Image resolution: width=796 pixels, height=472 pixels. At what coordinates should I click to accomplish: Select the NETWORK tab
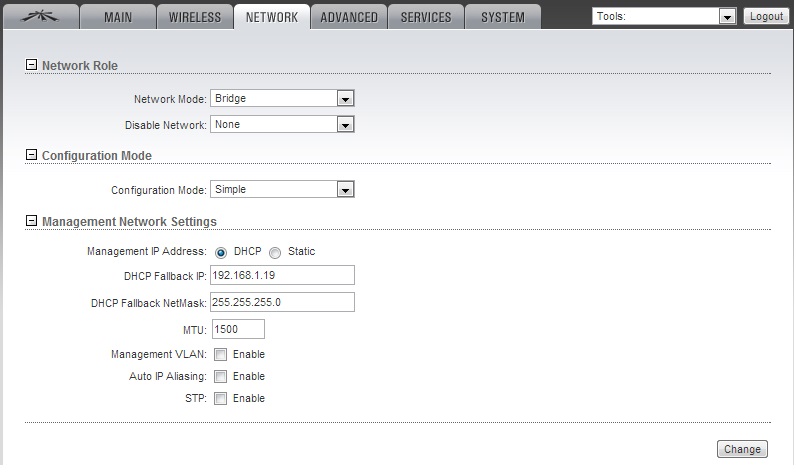pyautogui.click(x=272, y=17)
